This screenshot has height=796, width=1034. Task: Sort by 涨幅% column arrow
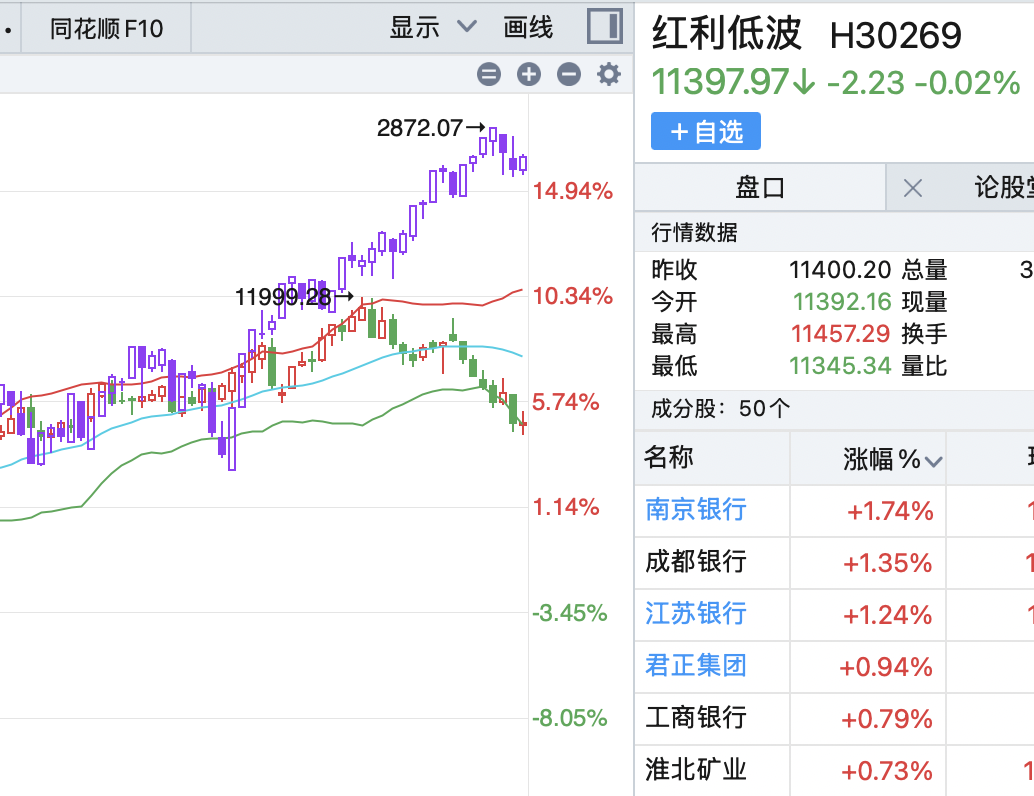(x=934, y=461)
